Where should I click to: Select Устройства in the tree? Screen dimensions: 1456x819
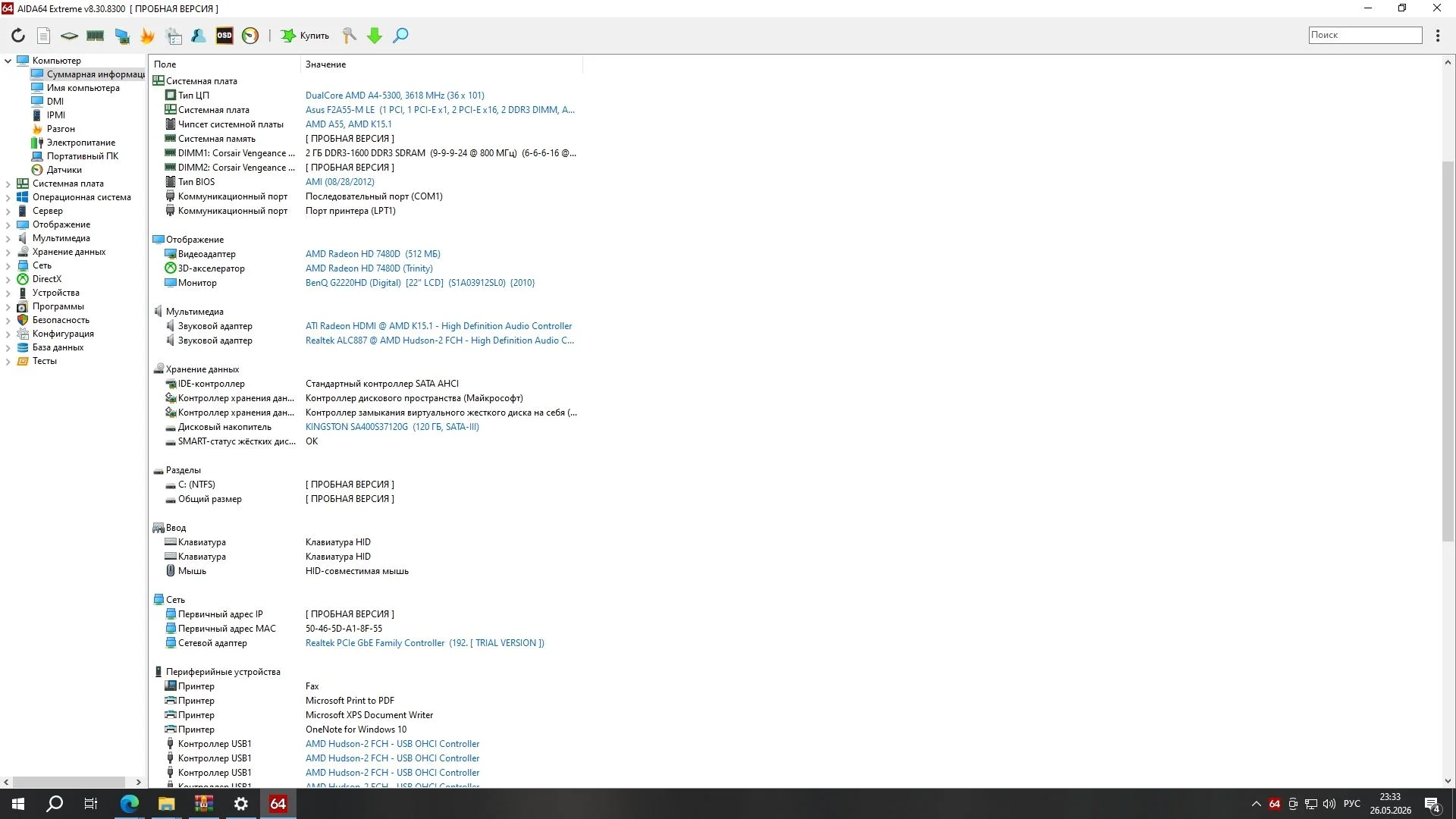pyautogui.click(x=49, y=293)
